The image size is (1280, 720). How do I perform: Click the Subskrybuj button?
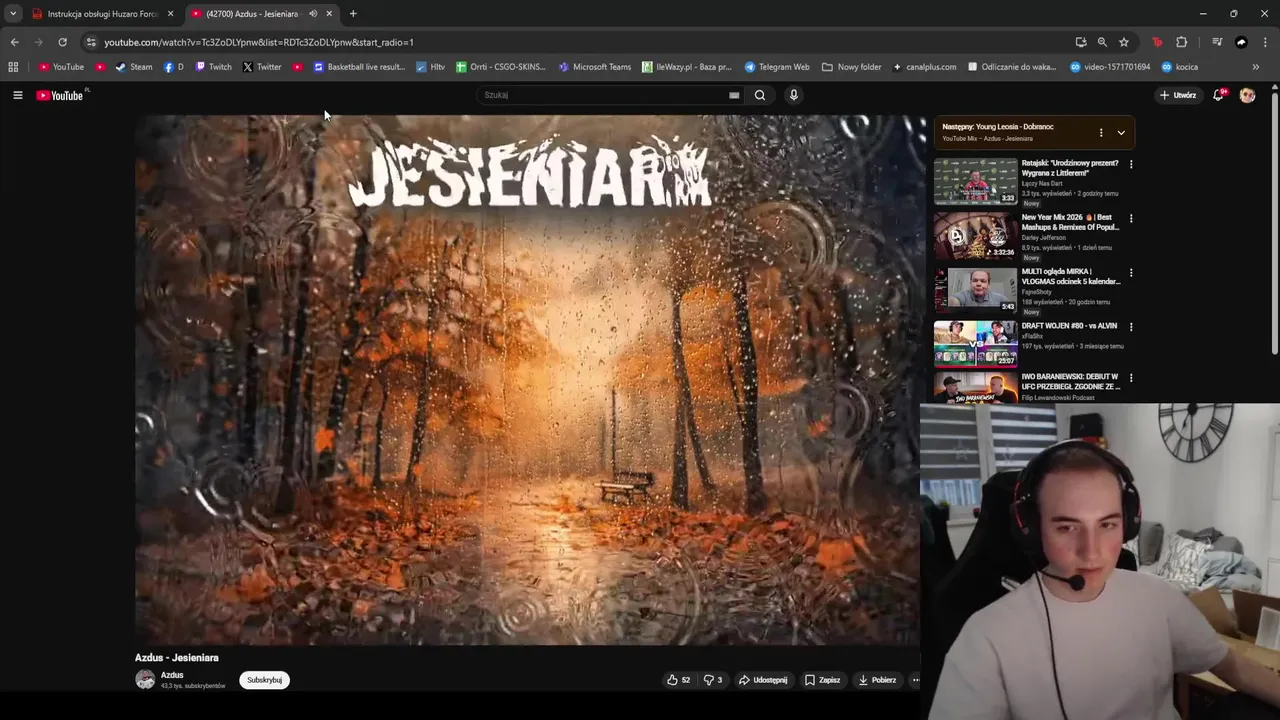point(264,680)
